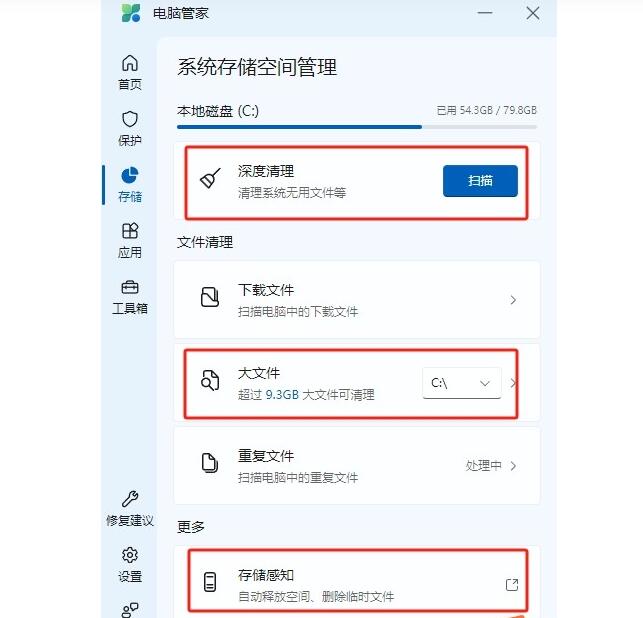Click the feedback icon below 设置
643x618 pixels.
click(130, 610)
